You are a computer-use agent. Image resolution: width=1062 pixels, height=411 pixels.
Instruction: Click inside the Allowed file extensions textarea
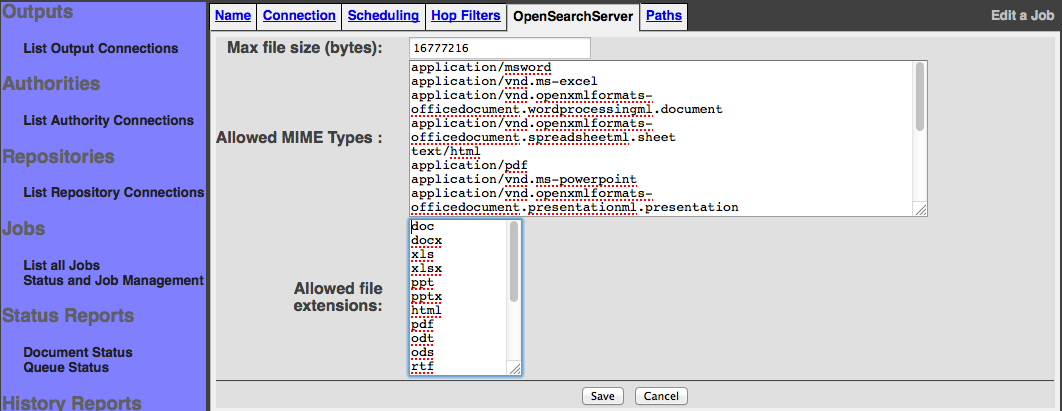458,297
